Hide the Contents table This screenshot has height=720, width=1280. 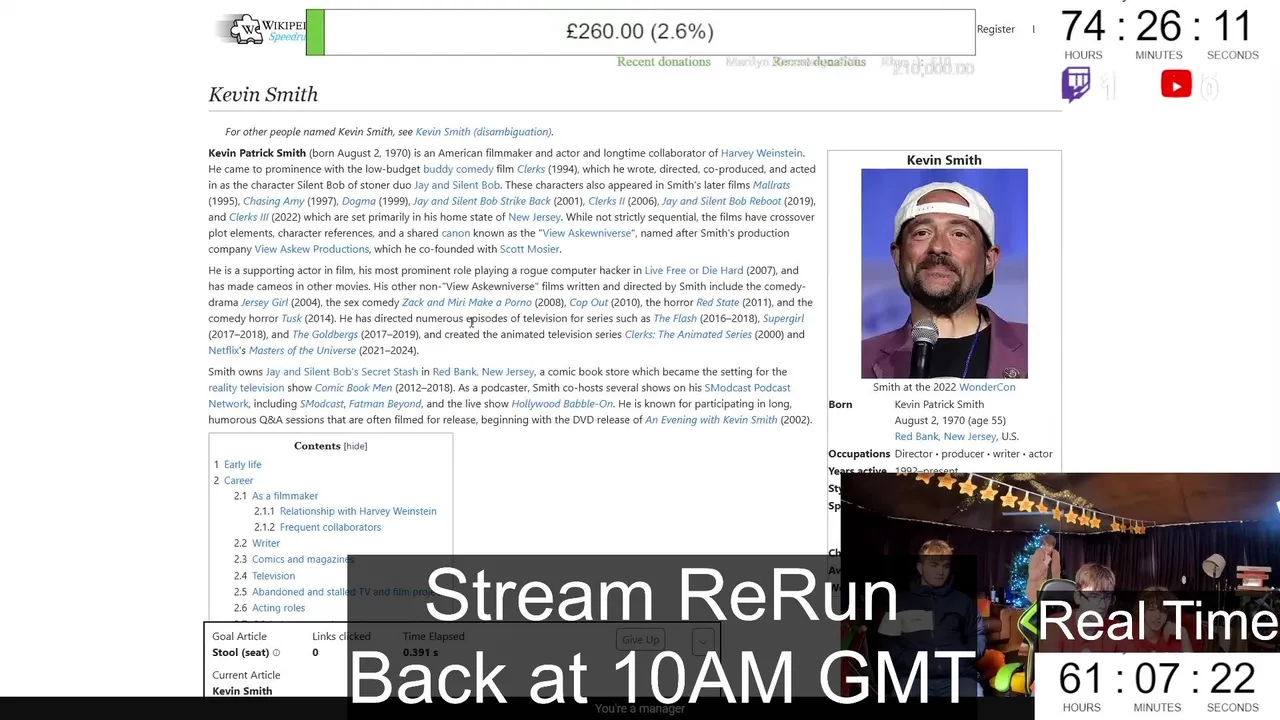coord(355,446)
